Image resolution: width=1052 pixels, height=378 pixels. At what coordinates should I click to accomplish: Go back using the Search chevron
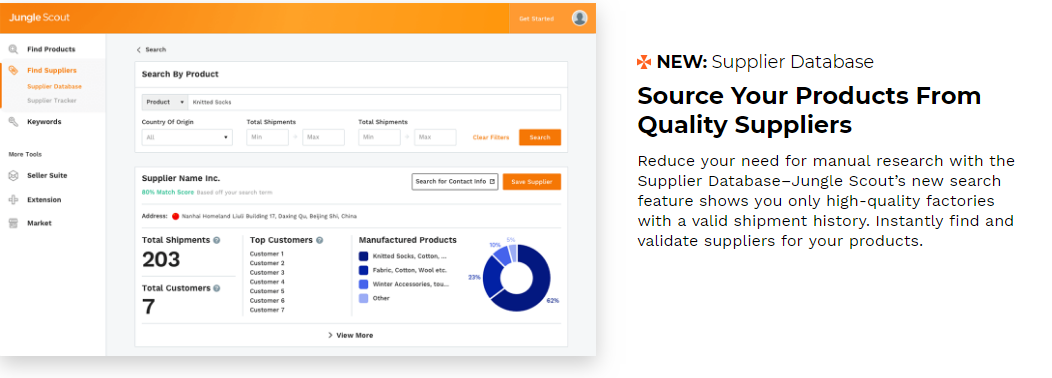[139, 50]
